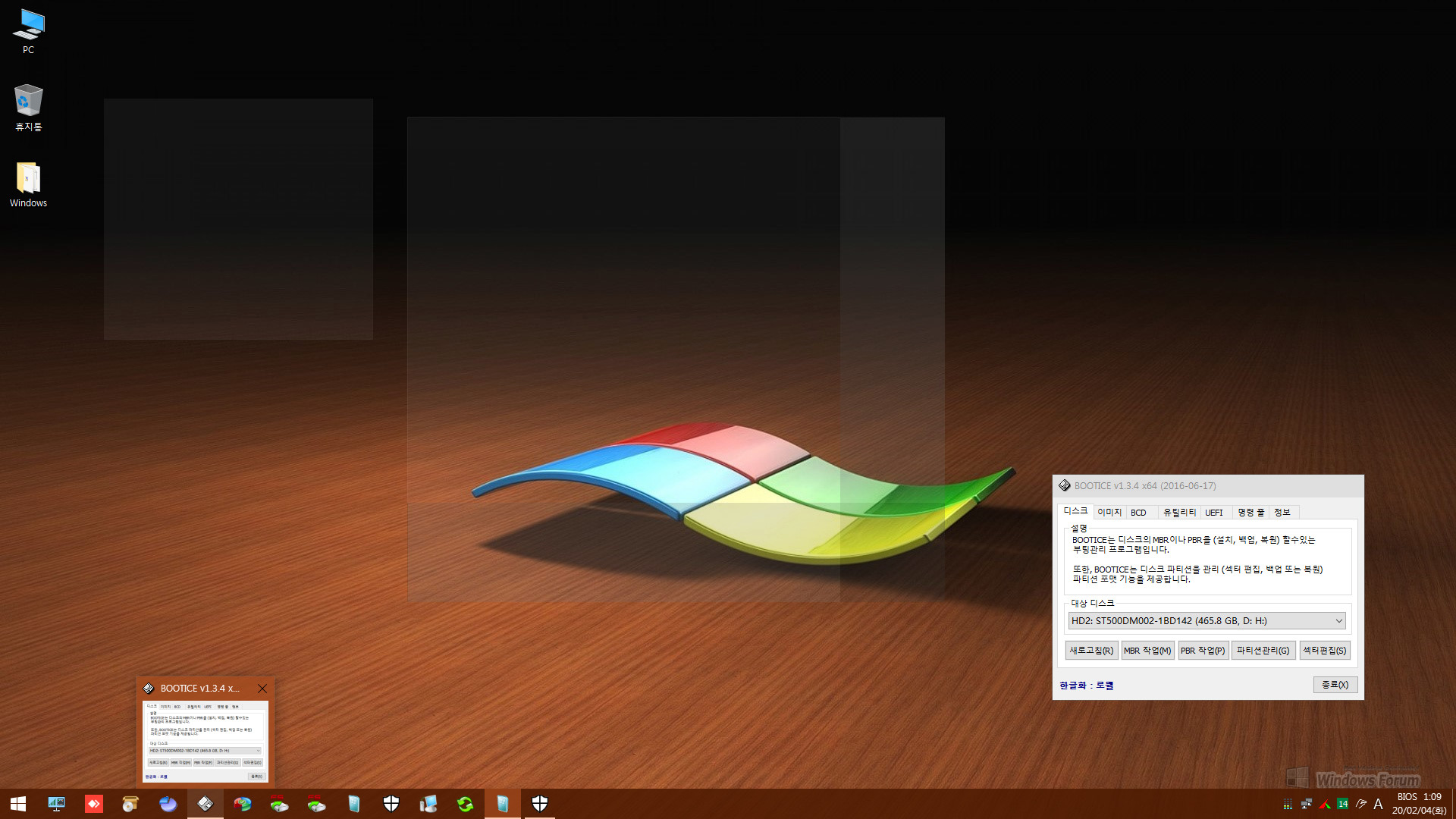Viewport: 1456px width, 819px height.
Task: Click the 종료(X) exit button
Action: coord(1335,685)
